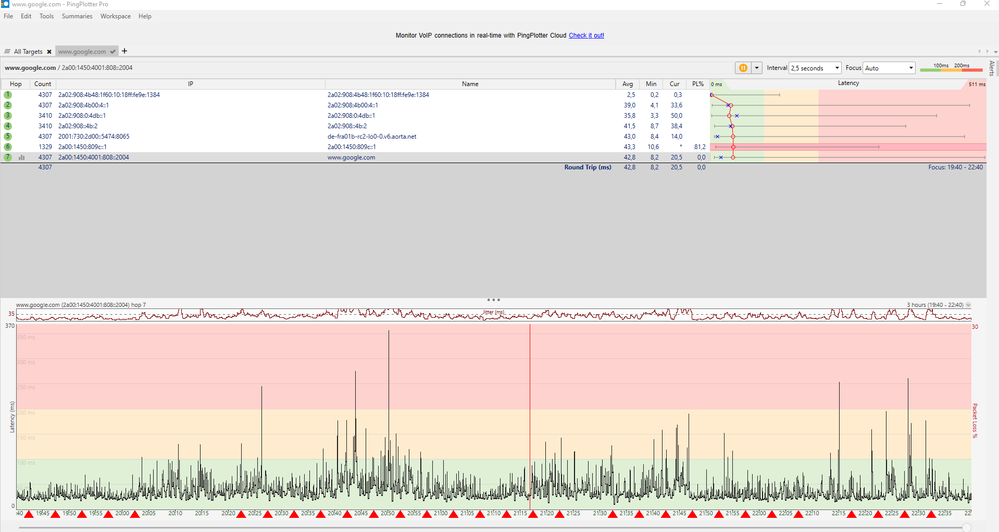
Task: Select IP cell 2001:730:2d00::5474:8065
Action: (94, 136)
